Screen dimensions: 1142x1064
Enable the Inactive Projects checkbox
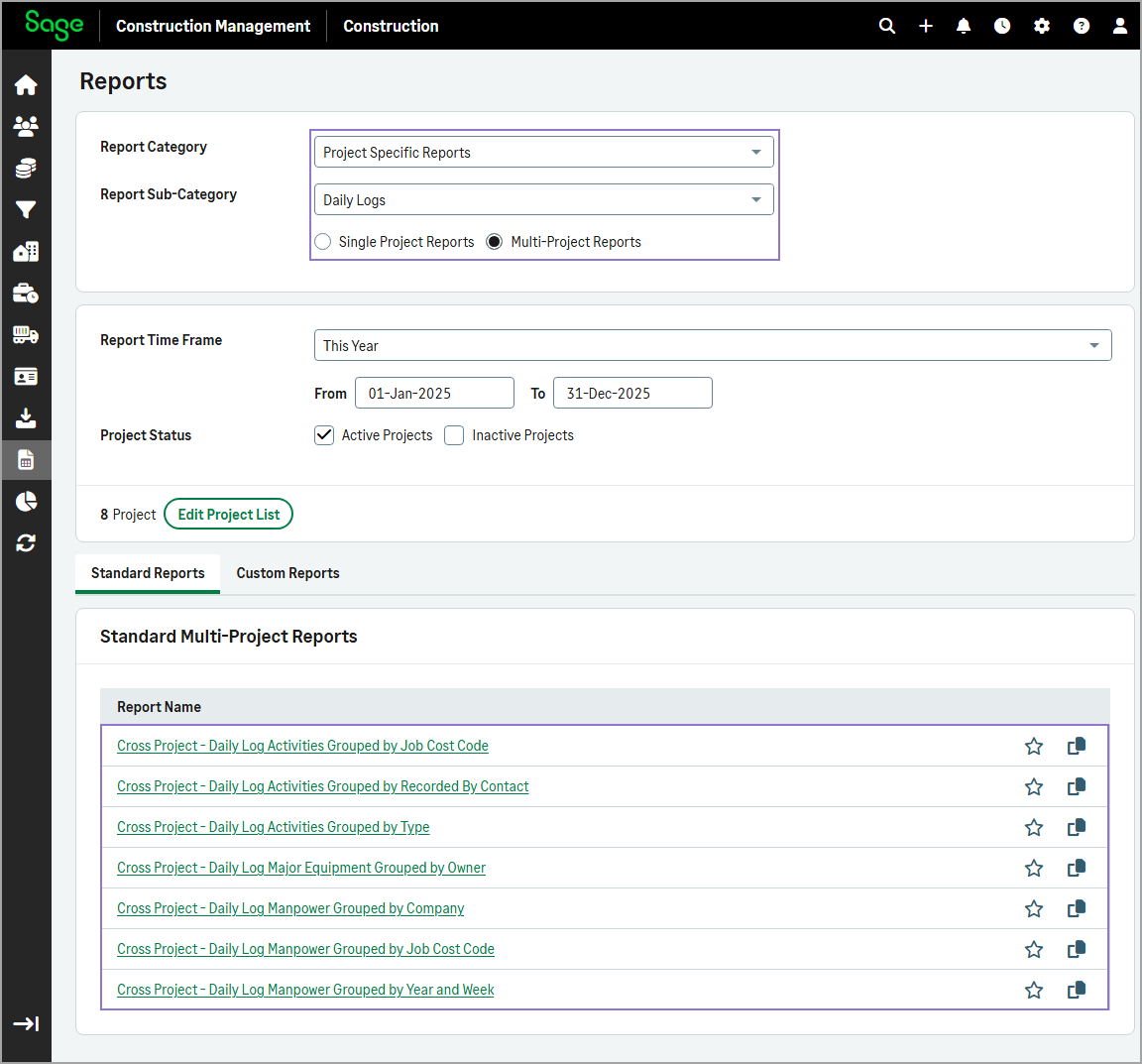tap(454, 435)
